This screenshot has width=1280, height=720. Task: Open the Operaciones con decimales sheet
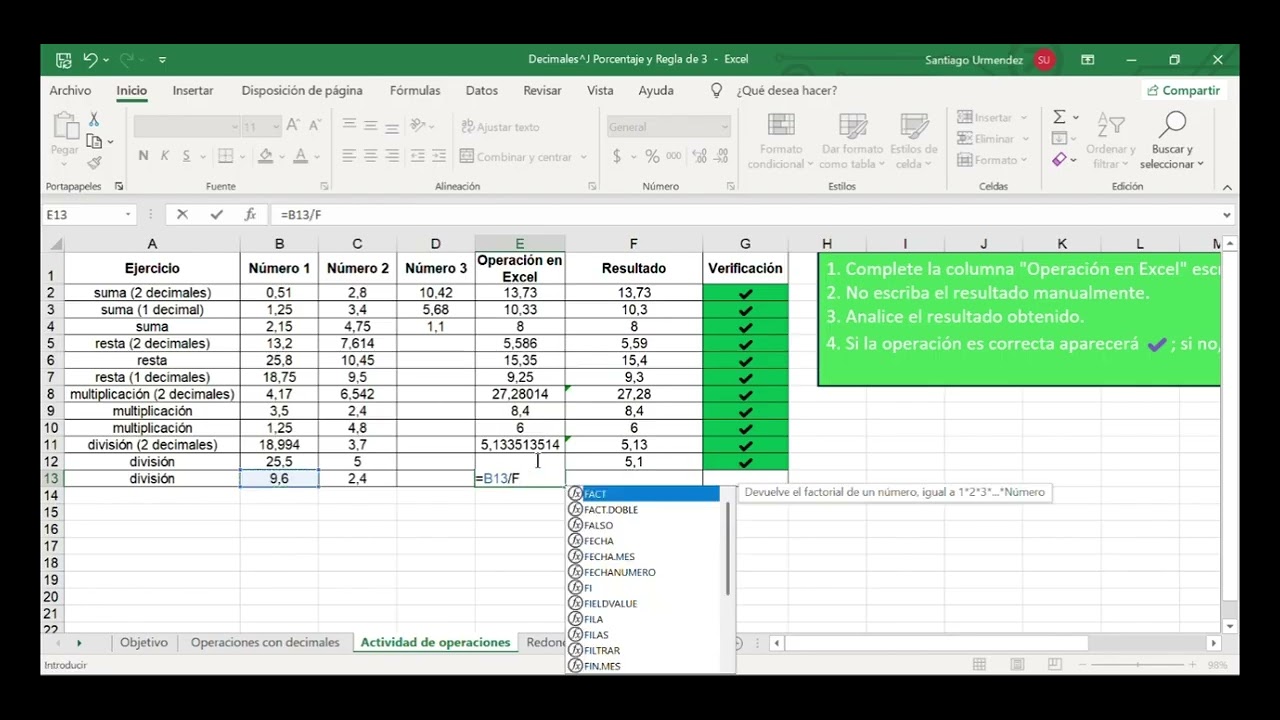(x=265, y=642)
